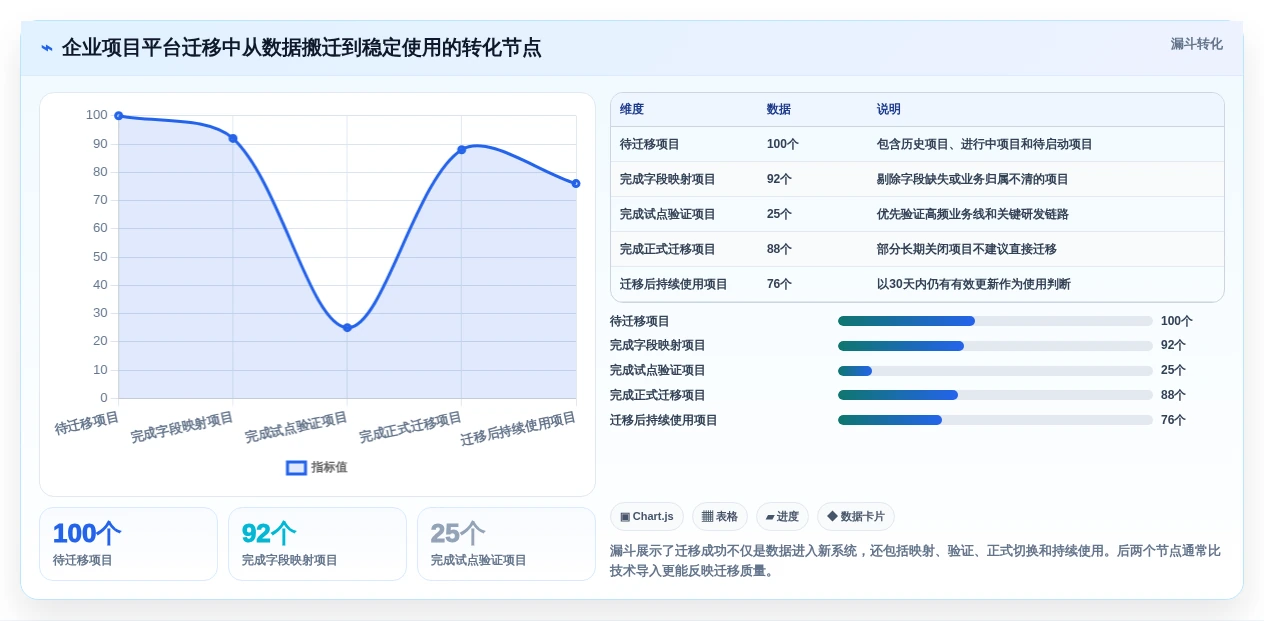Click the 完成字段映射项目 progress bar
Image resolution: width=1264 pixels, height=621 pixels.
[995, 346]
